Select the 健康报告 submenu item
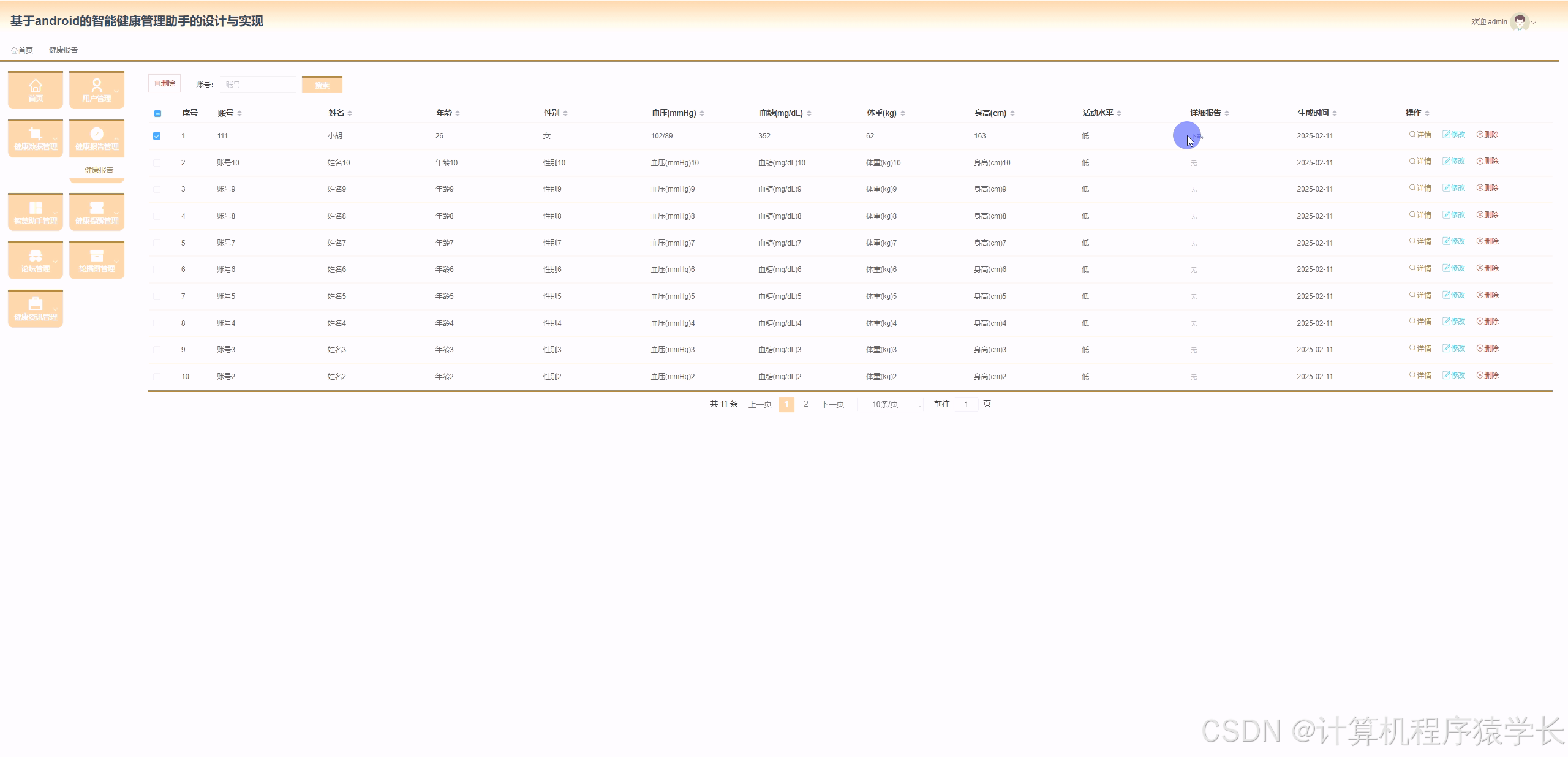Image resolution: width=1568 pixels, height=757 pixels. pos(99,170)
